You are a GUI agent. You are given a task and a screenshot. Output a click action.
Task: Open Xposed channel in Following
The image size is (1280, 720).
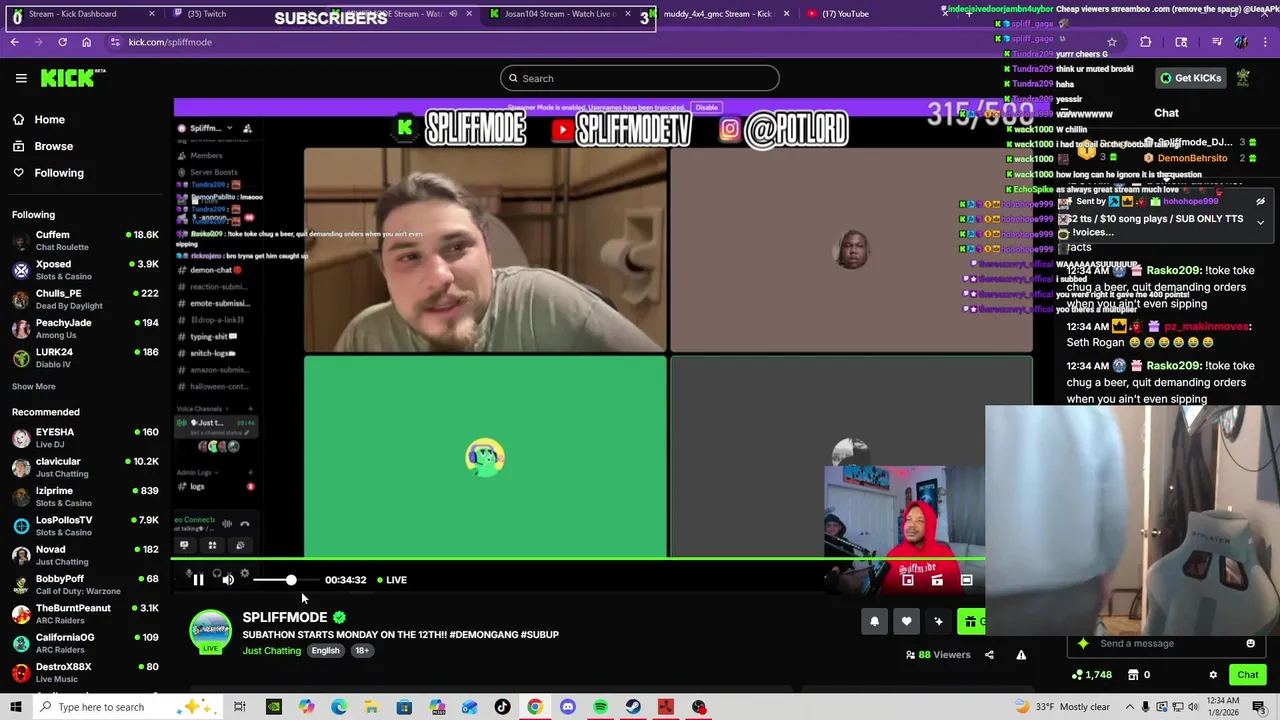click(85, 270)
